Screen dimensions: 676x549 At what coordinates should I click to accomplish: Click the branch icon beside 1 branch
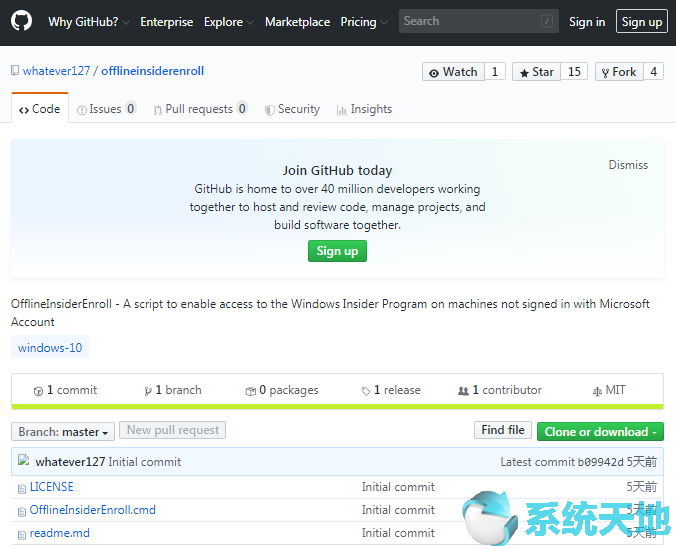(148, 391)
